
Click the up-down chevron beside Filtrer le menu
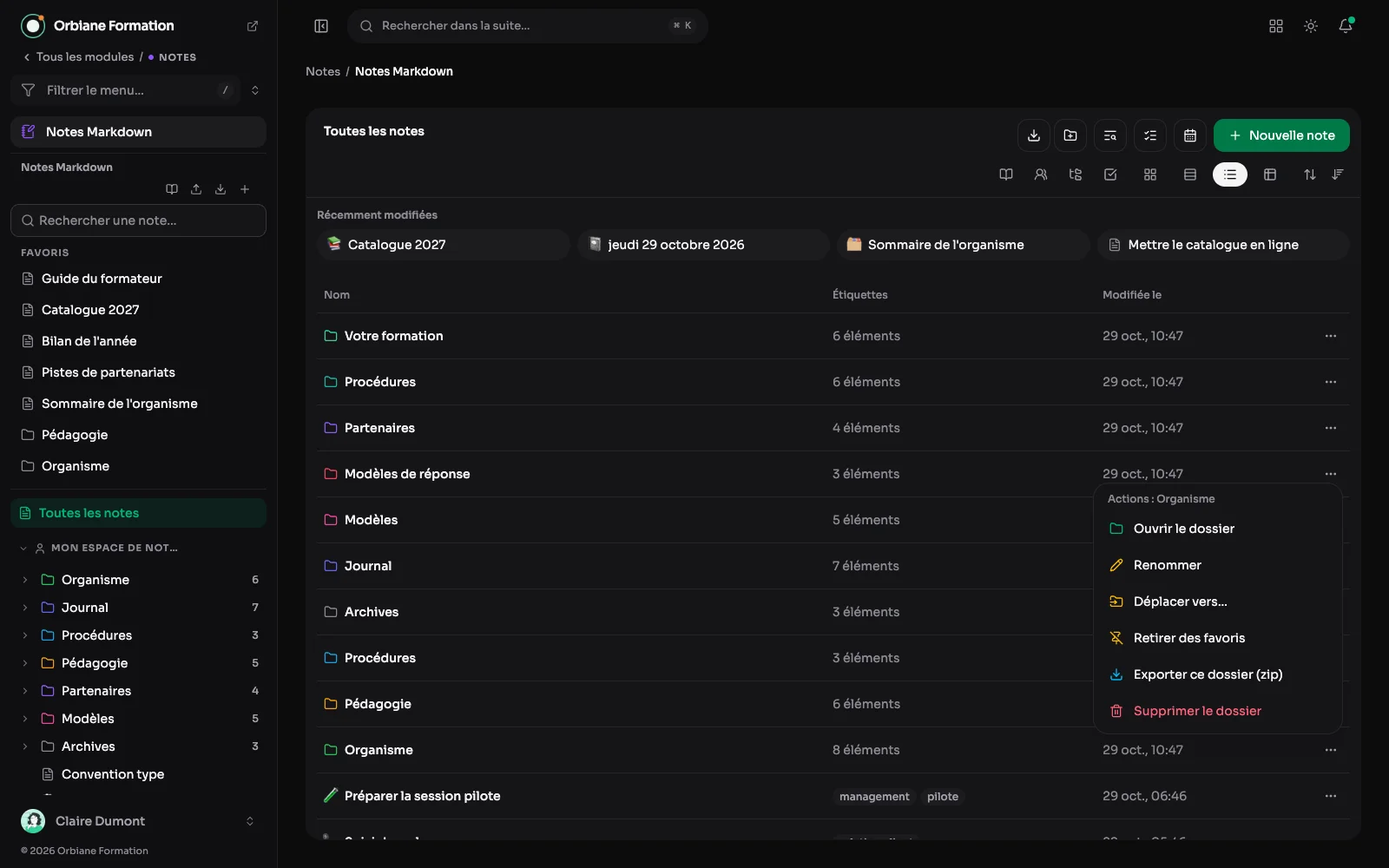tap(255, 90)
